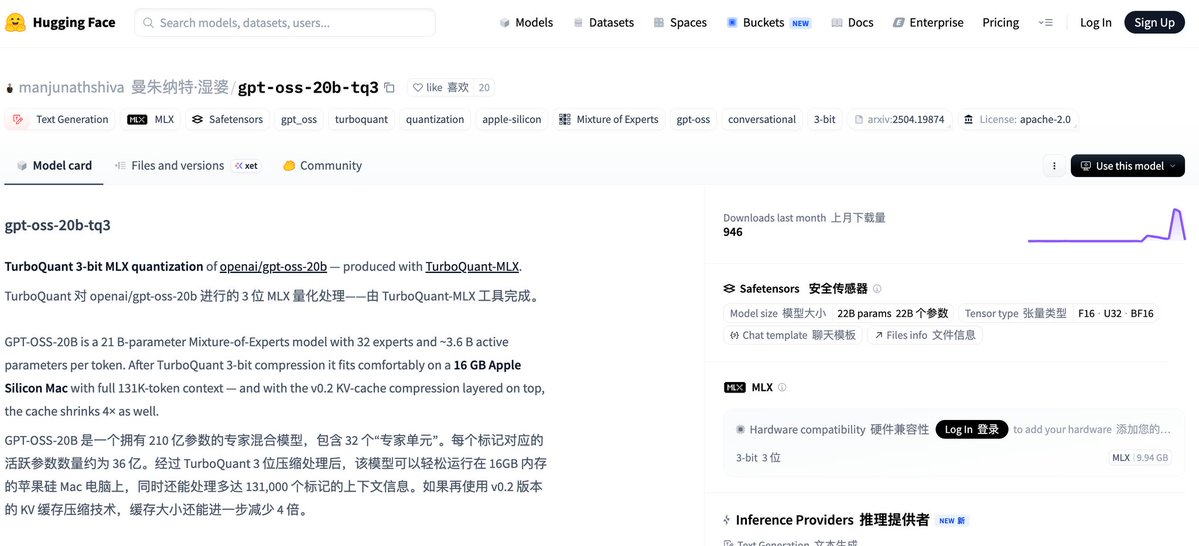The height and width of the screenshot is (546, 1199).
Task: Click the downloads count 946
Action: click(x=733, y=232)
